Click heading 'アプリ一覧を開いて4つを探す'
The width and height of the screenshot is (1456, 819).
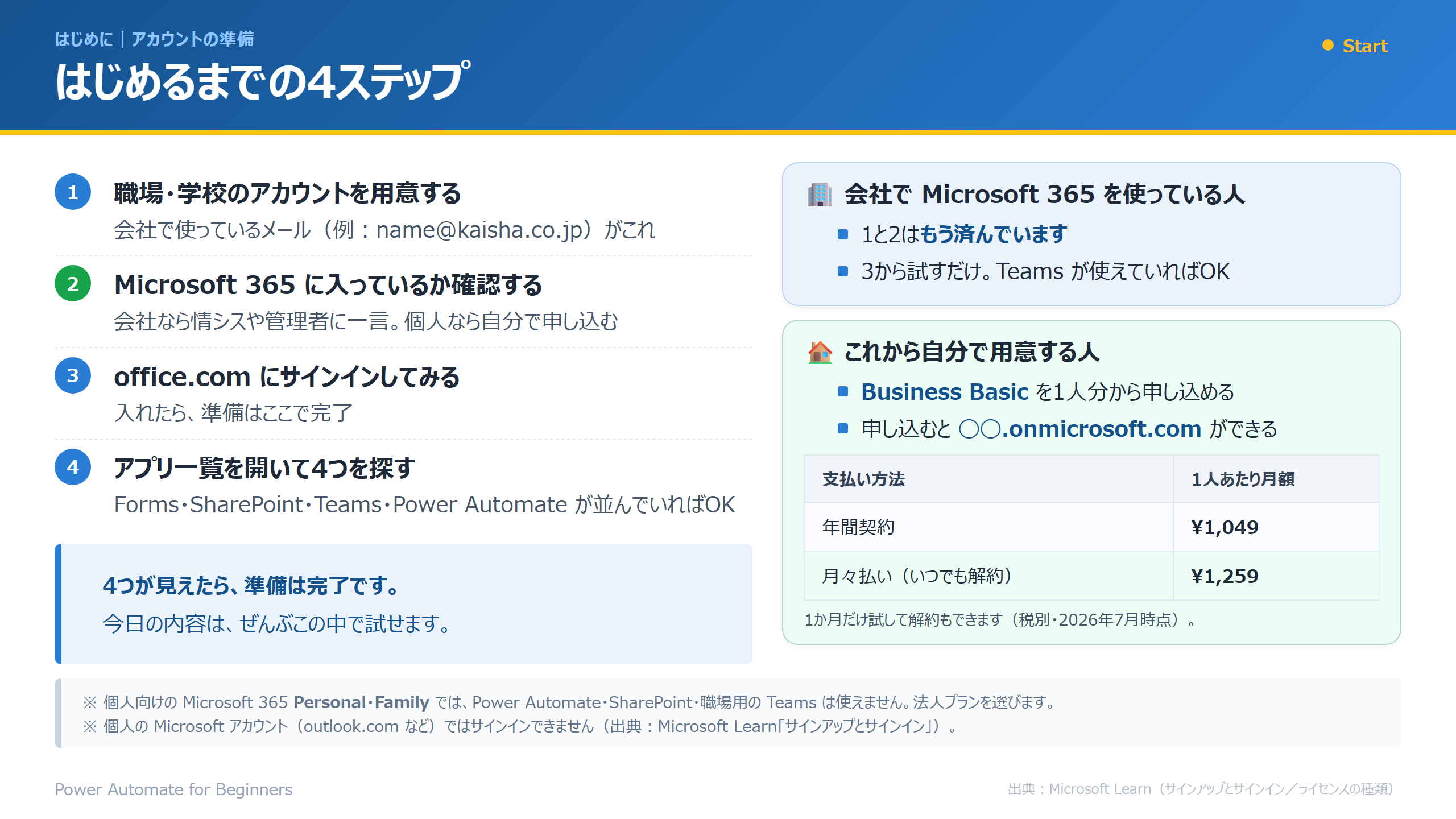coord(264,468)
